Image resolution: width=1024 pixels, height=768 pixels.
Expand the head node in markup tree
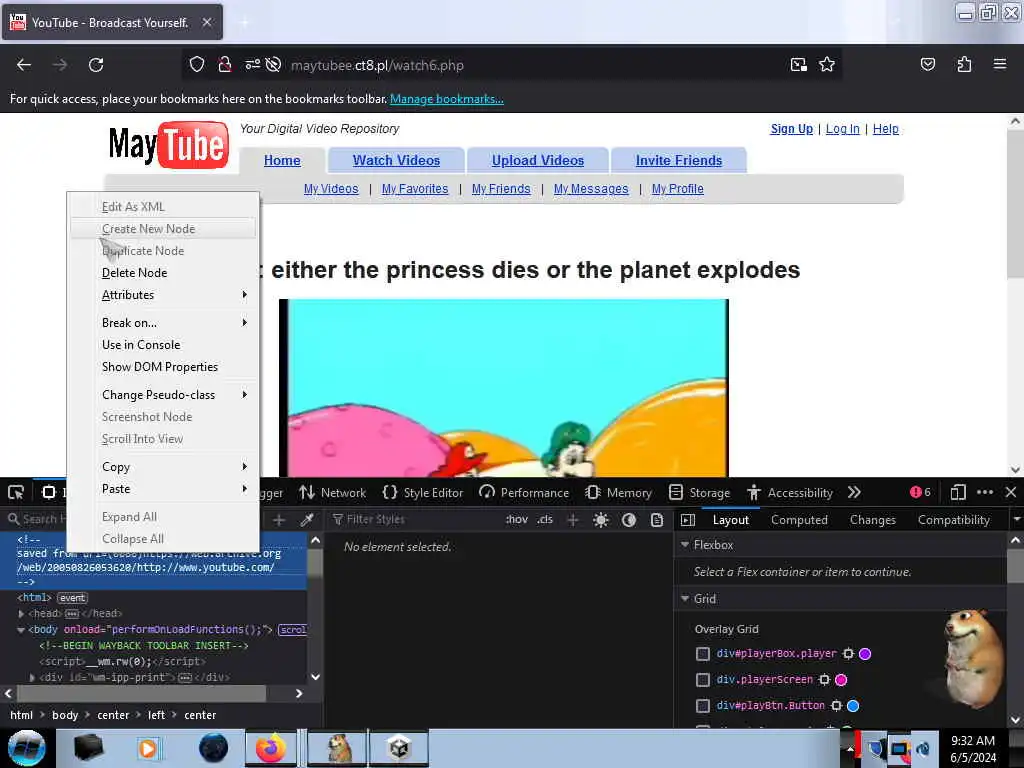pos(21,614)
